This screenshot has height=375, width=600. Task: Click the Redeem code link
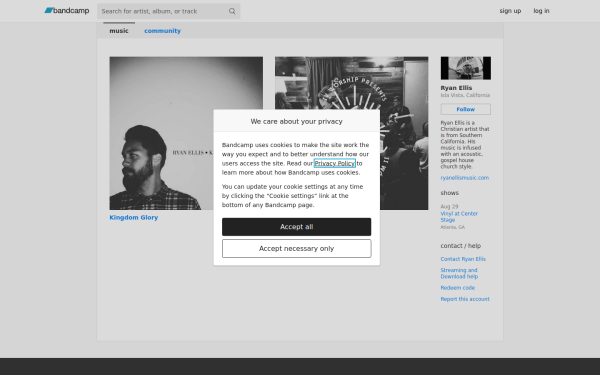[x=457, y=288]
